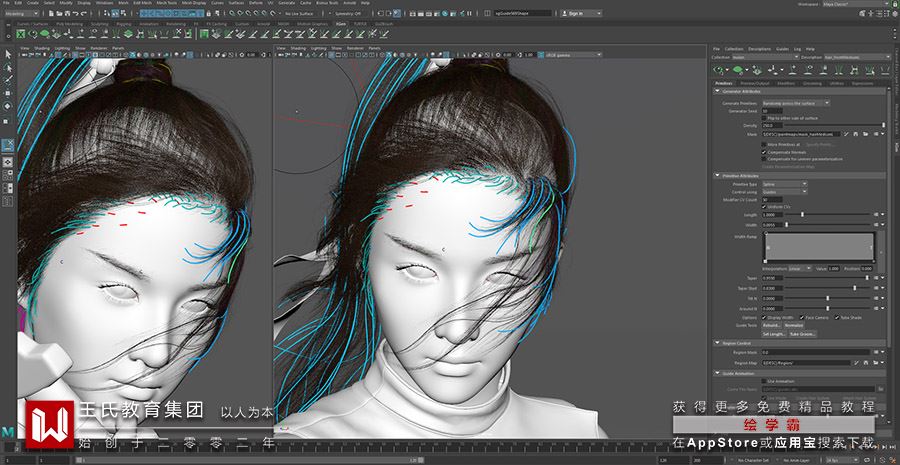Click the Sign in button

581,13
